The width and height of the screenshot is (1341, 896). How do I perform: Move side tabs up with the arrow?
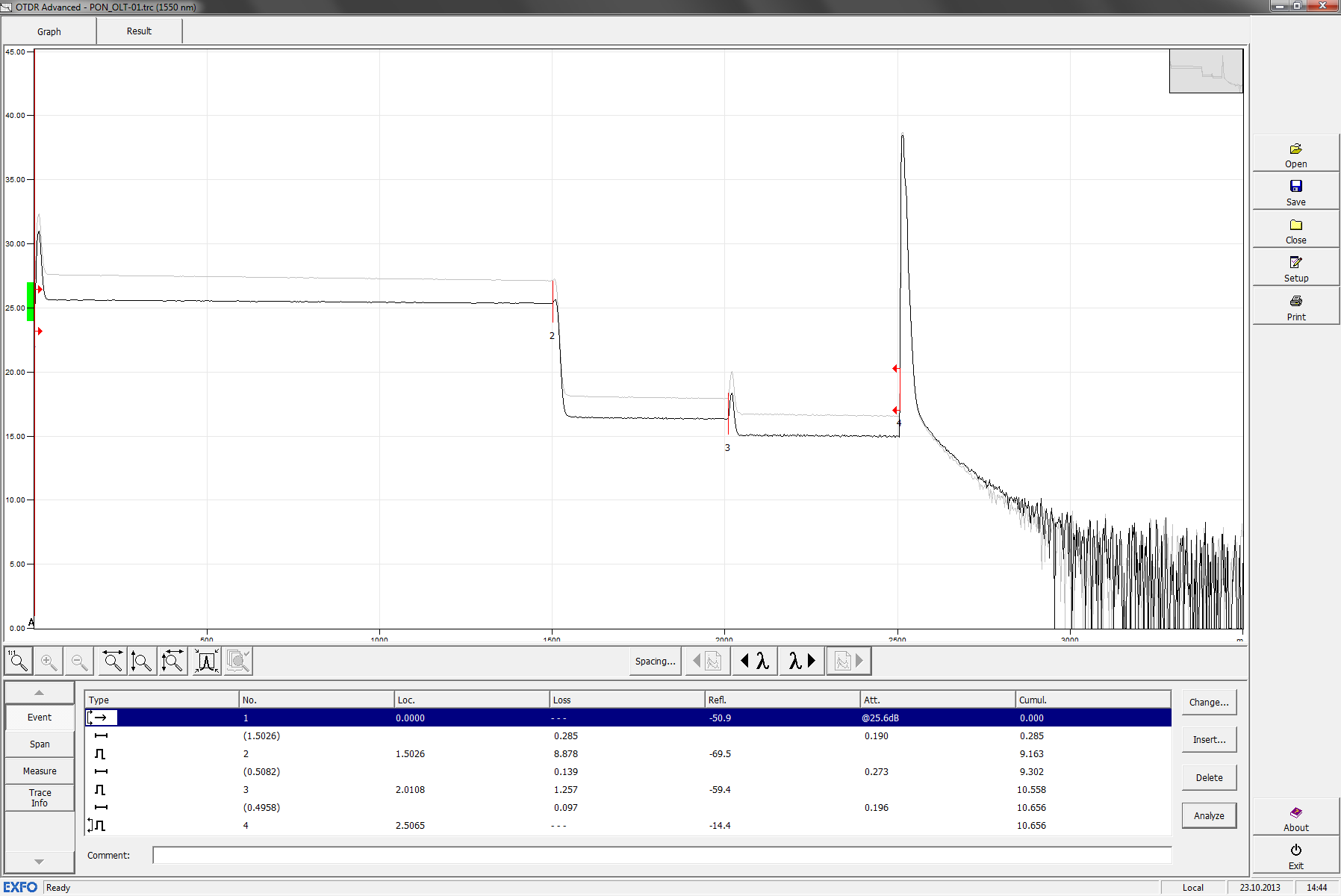40,693
